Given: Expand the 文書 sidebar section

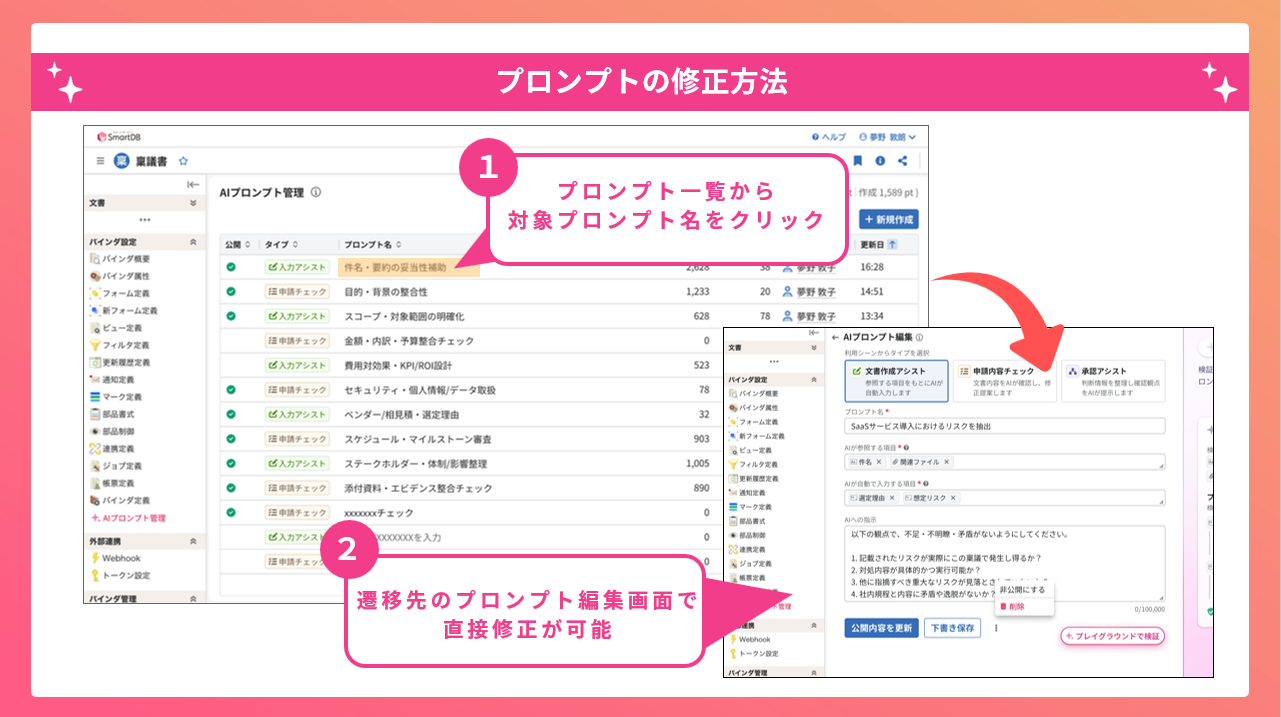Looking at the screenshot, I should click(x=193, y=202).
